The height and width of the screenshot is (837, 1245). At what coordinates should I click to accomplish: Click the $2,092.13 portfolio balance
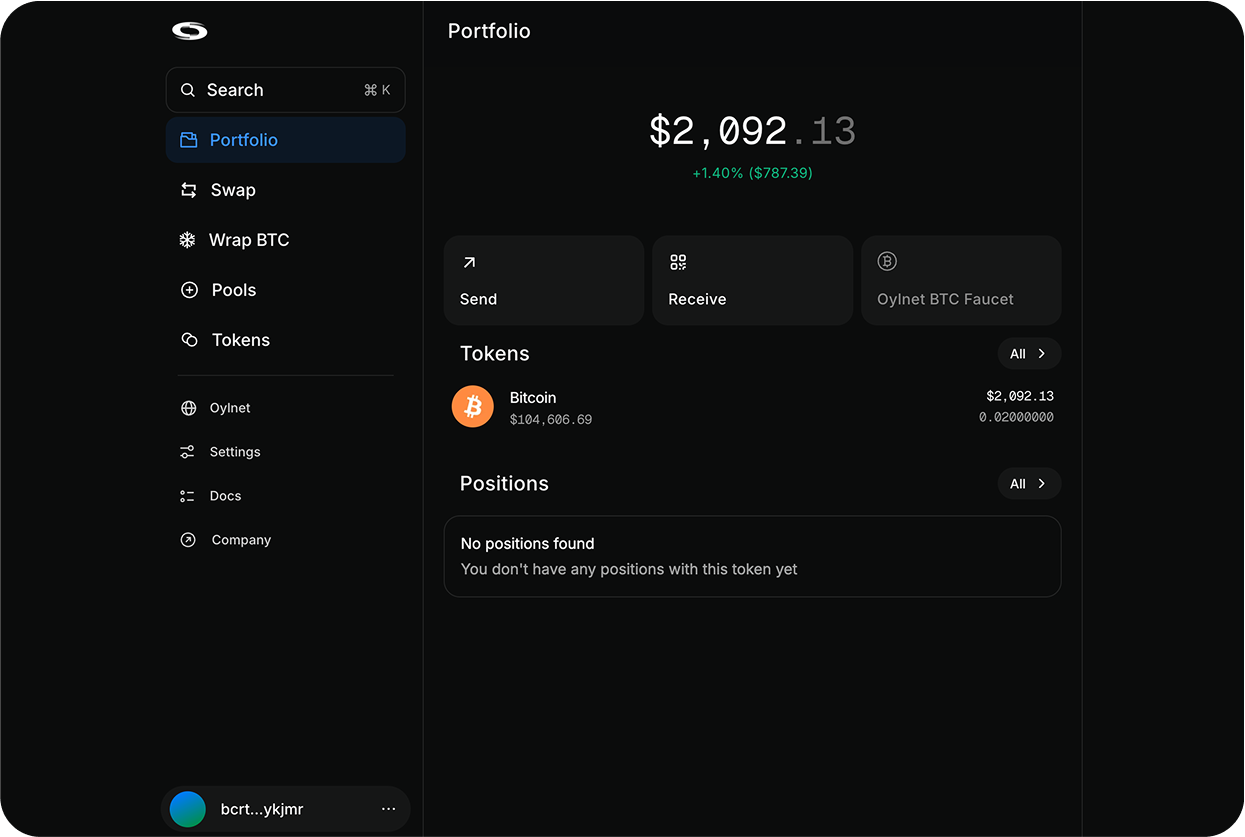[x=752, y=131]
